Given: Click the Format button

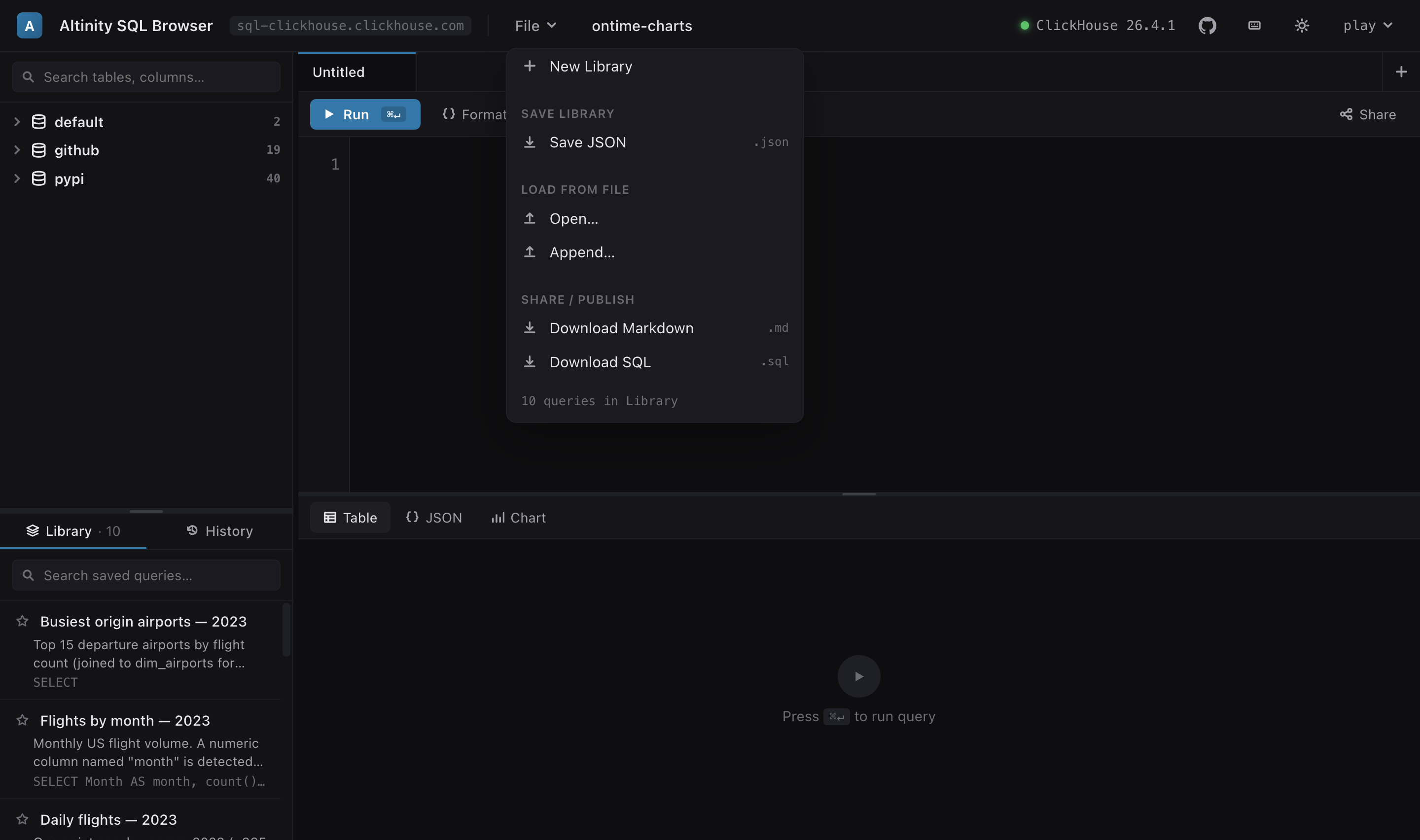Looking at the screenshot, I should (474, 114).
